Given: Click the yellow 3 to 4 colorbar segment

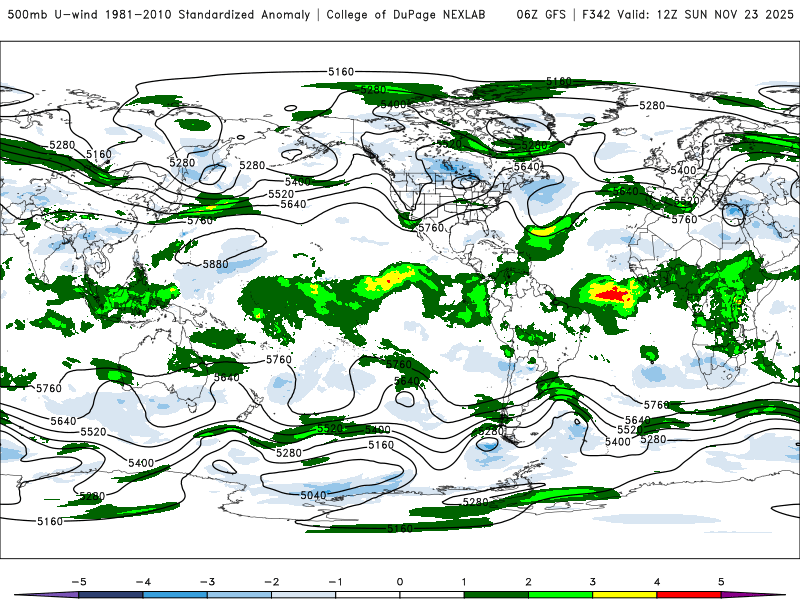Looking at the screenshot, I should (x=625, y=595).
